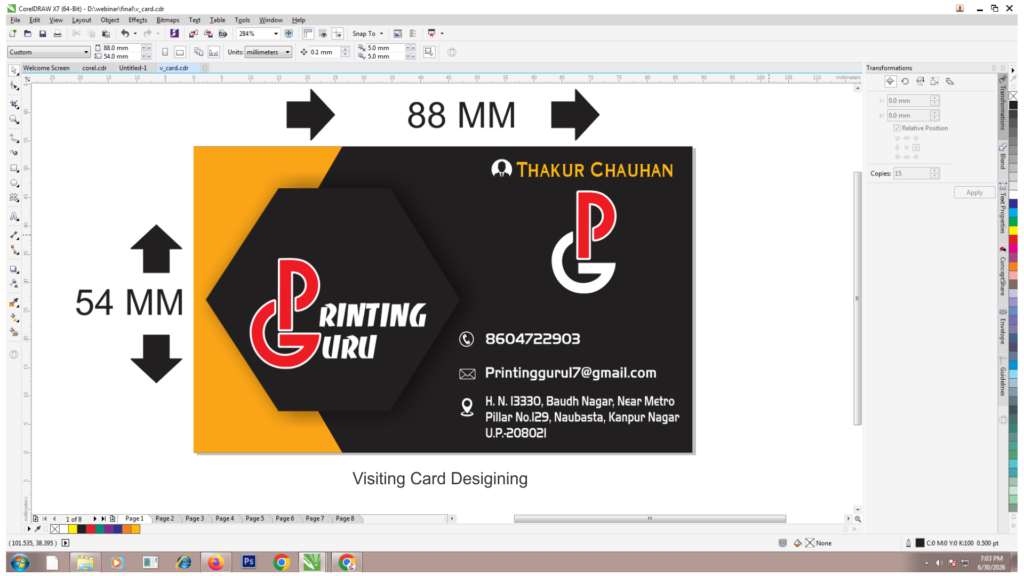Switch to the Untitled-1 document tab

coord(133,68)
